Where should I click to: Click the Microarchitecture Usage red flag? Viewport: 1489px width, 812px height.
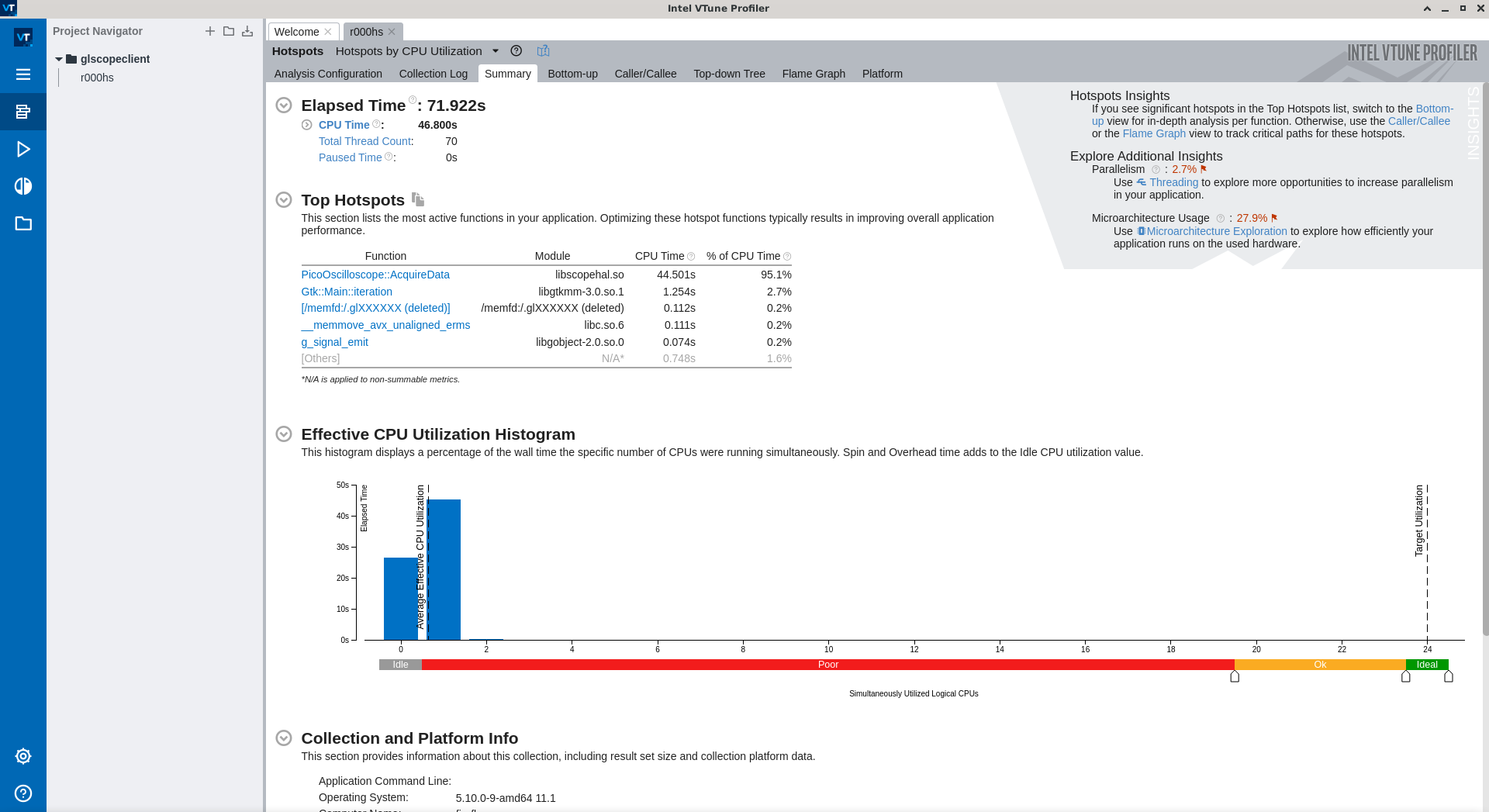click(x=1274, y=218)
